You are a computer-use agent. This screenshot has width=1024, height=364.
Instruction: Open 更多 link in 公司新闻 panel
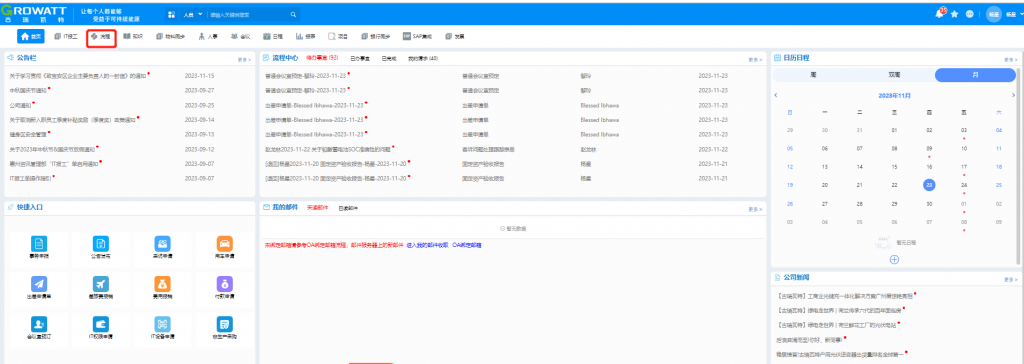[x=1010, y=280]
